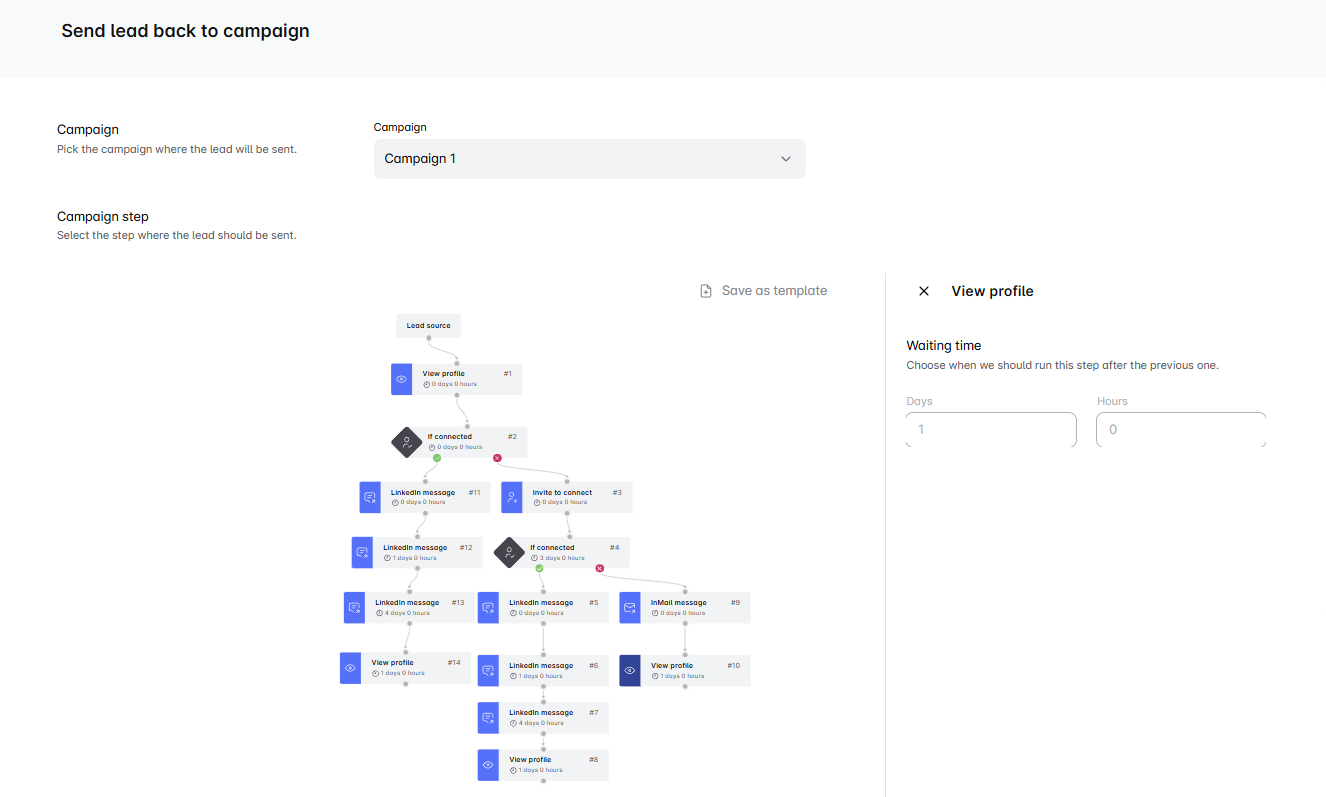Click the Days waiting time input field
The width and height of the screenshot is (1326, 797).
991,430
